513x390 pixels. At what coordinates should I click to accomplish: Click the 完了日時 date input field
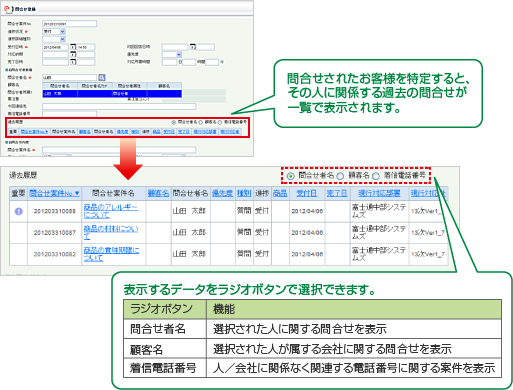coord(55,62)
